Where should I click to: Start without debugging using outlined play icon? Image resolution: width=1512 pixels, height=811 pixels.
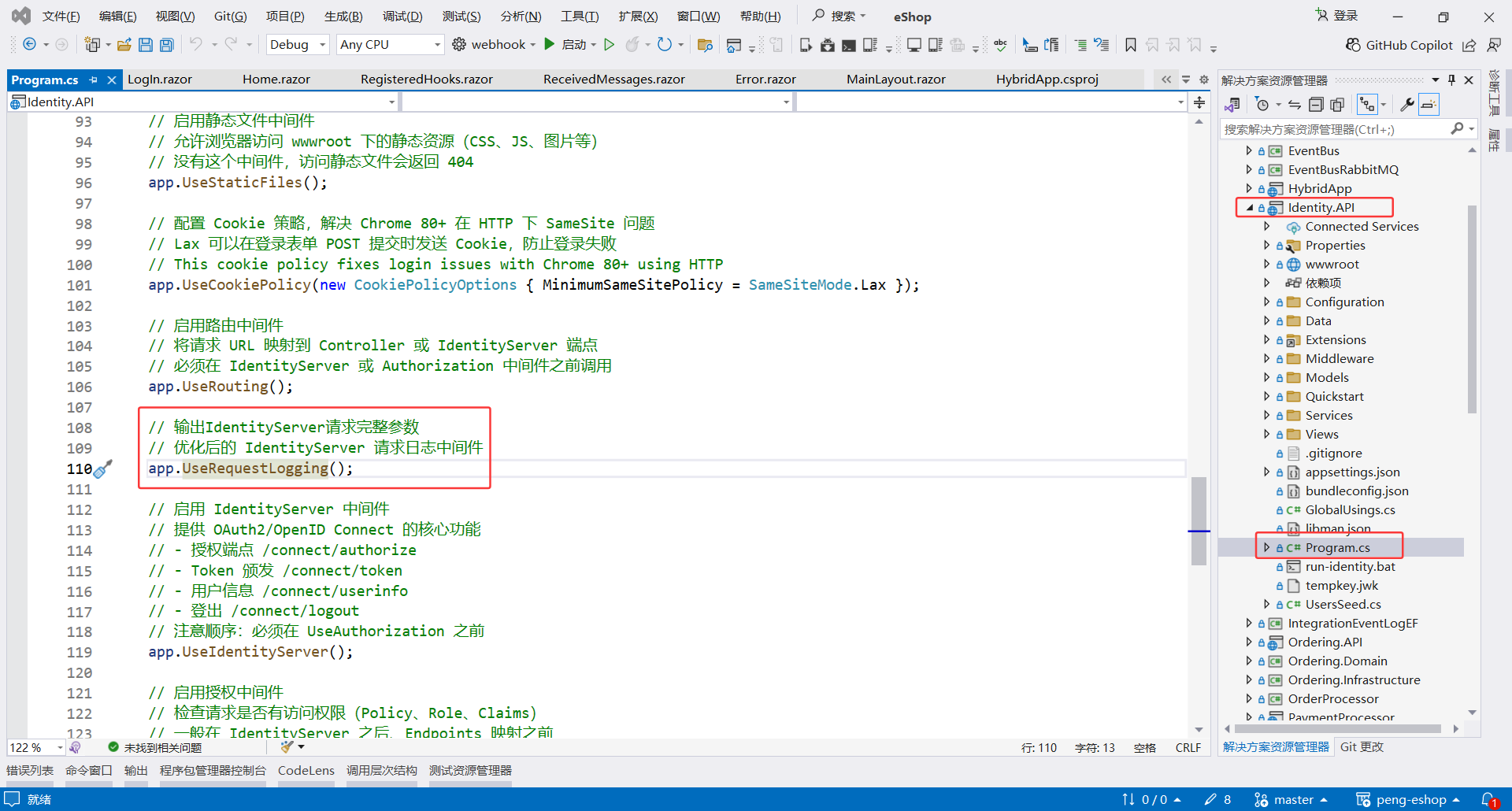(x=609, y=45)
